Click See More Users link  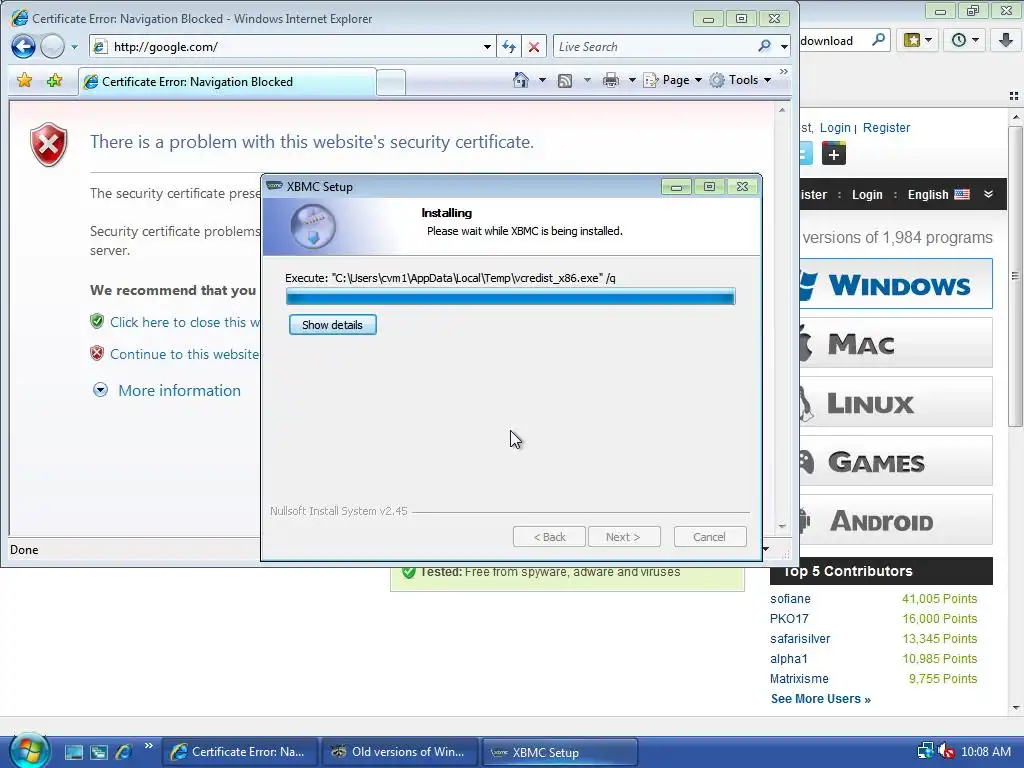tap(820, 699)
